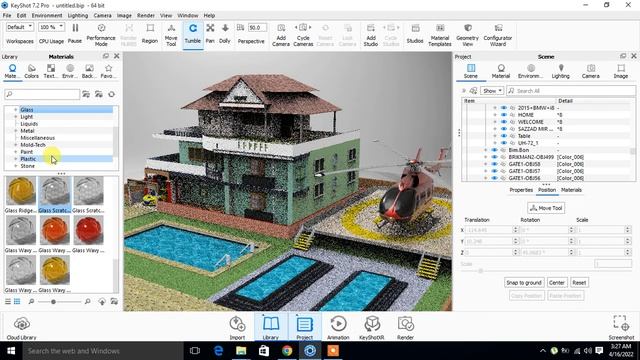Open the Show filter dropdown
This screenshot has width=640, height=360.
[492, 91]
